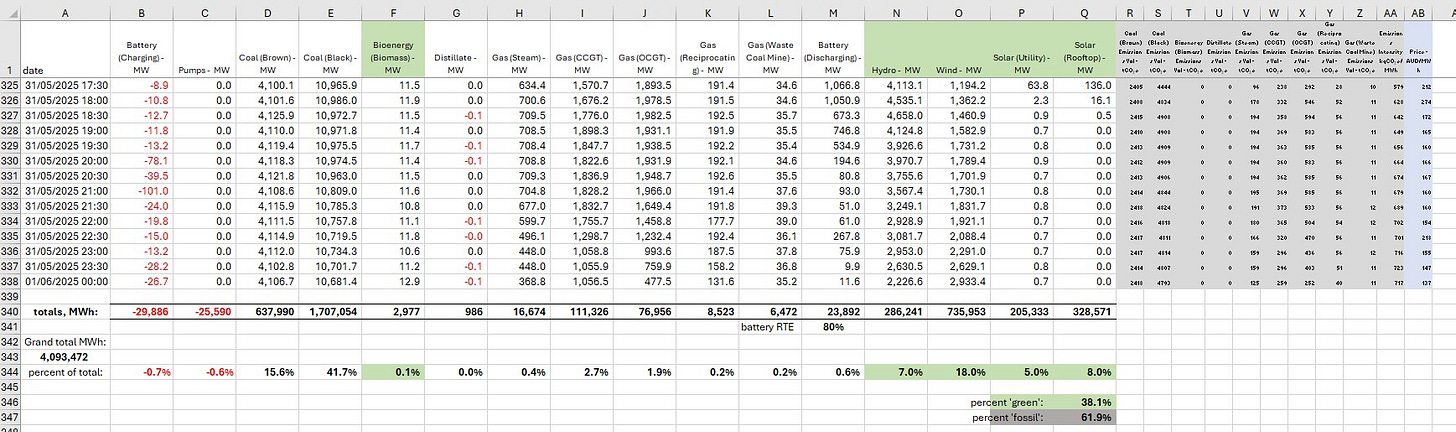Image resolution: width=1456 pixels, height=432 pixels.
Task: Click the 'Grand total MWh:' label
Action: [65, 342]
